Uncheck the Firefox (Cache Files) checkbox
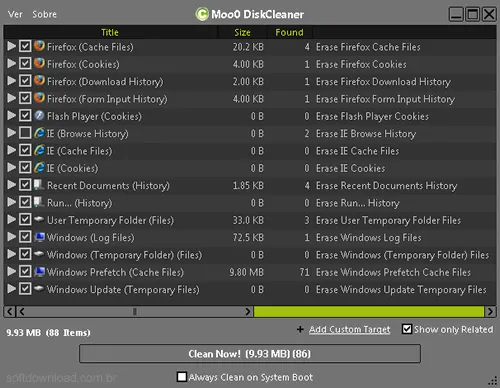 pyautogui.click(x=25, y=46)
